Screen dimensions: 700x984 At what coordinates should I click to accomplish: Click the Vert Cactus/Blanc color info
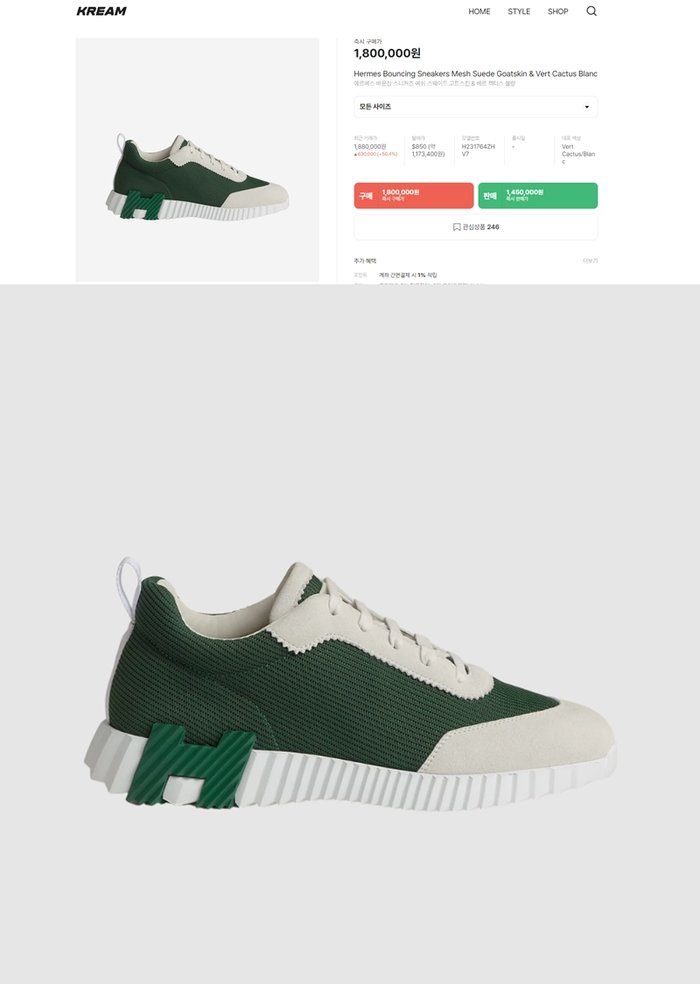coord(578,154)
